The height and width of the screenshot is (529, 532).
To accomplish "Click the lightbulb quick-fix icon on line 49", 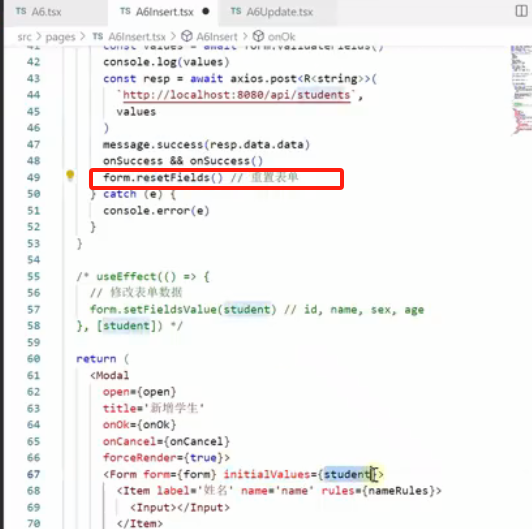I will (x=70, y=175).
